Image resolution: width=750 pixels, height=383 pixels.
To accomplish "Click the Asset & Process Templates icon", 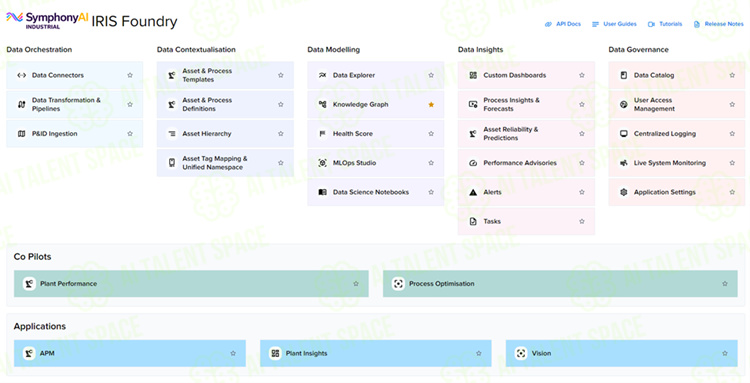I will click(x=172, y=75).
